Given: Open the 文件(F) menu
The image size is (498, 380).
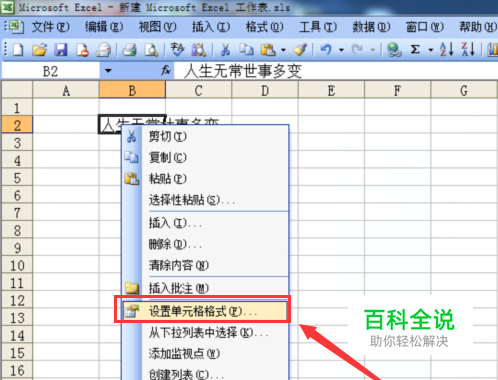Looking at the screenshot, I should (x=50, y=27).
